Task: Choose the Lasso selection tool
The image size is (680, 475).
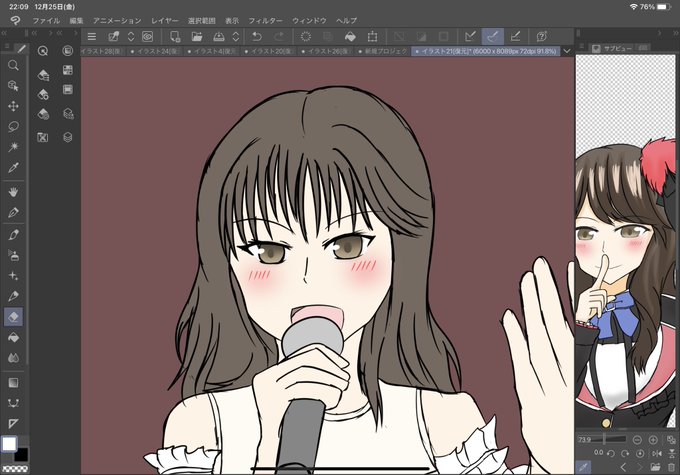Action: (x=13, y=127)
